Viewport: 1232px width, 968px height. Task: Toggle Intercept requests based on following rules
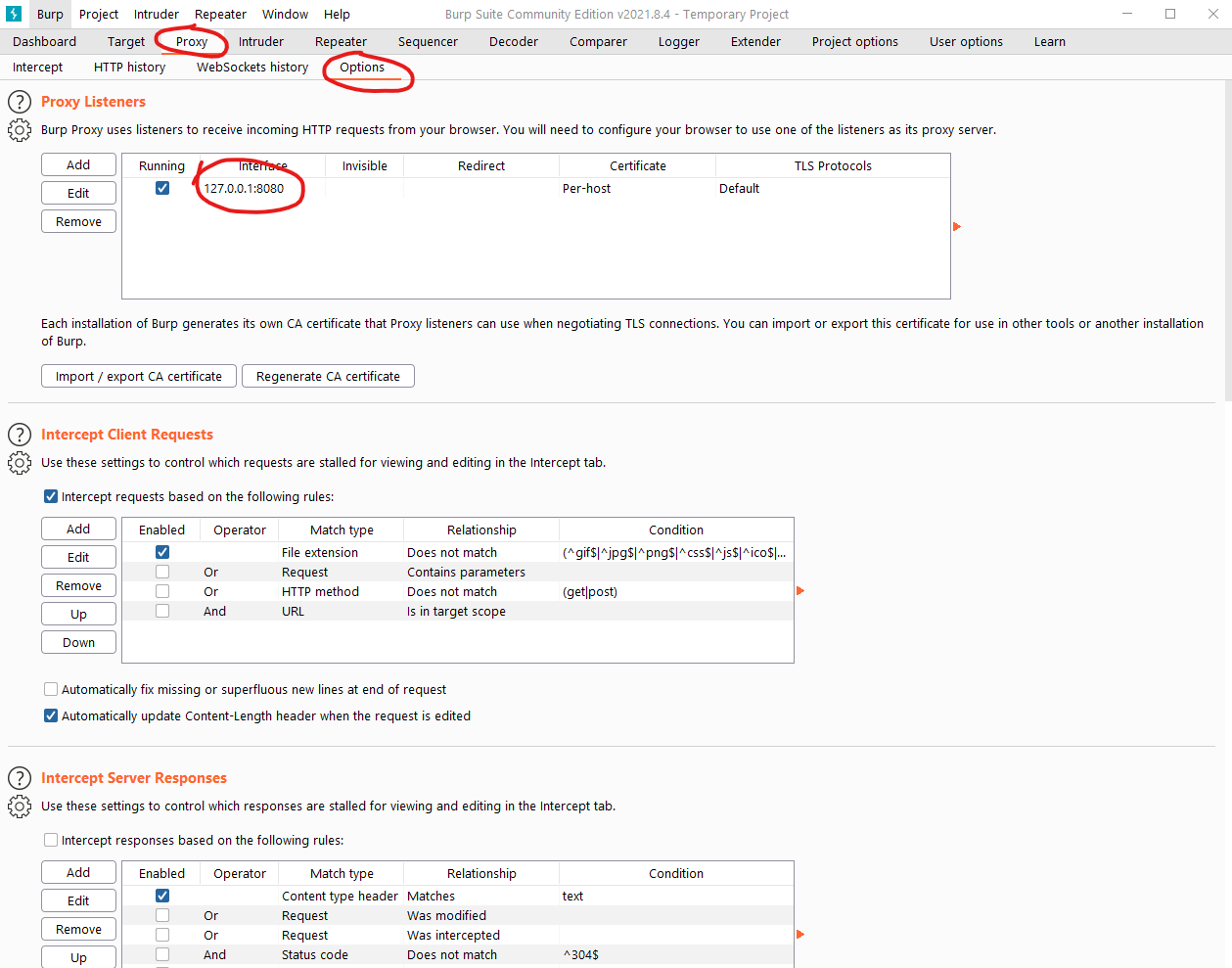pos(51,496)
